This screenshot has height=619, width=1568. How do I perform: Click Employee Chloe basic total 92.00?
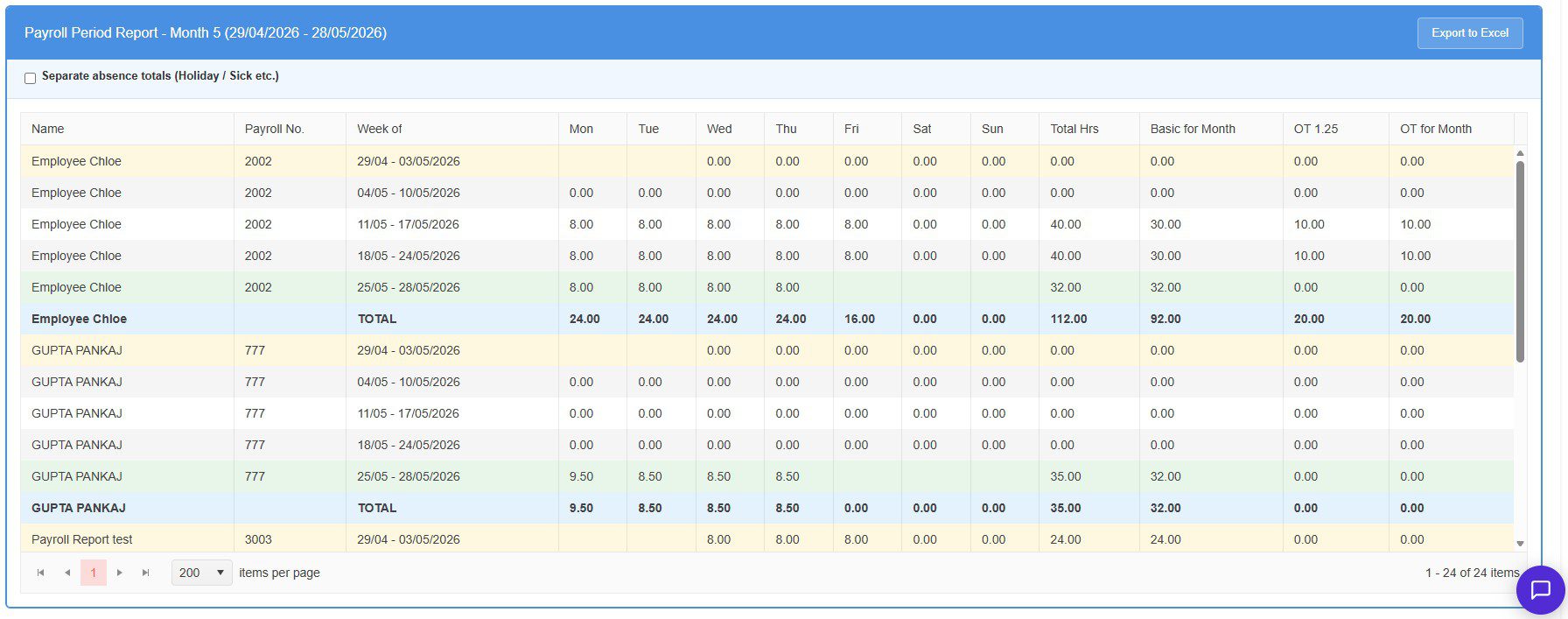[x=1165, y=319]
